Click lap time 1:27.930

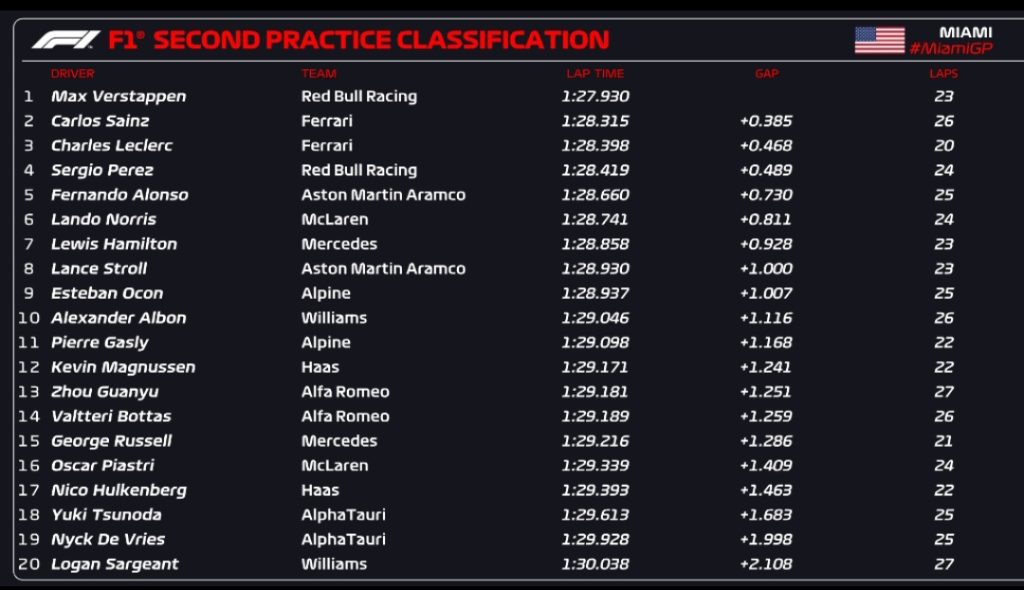tap(595, 96)
